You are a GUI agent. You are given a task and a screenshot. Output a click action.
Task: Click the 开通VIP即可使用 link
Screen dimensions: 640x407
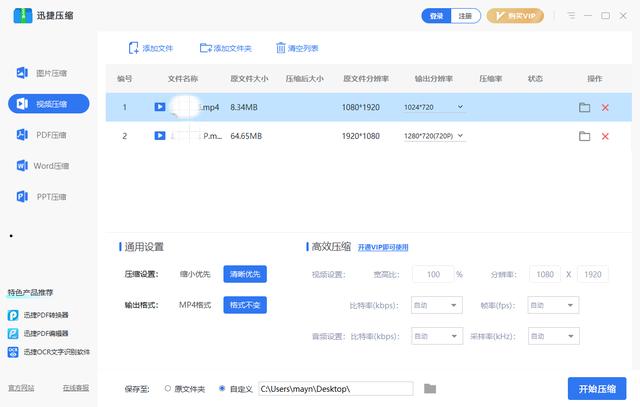point(383,247)
